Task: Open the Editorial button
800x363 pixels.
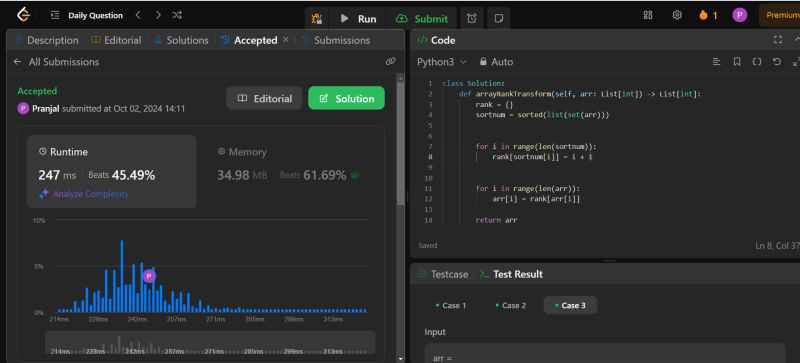Action: point(264,98)
